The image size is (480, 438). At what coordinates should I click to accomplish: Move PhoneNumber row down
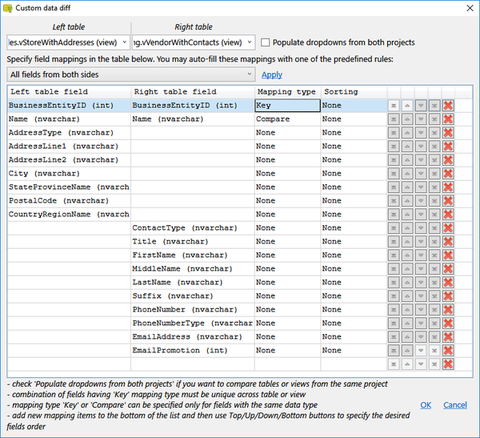coord(421,310)
